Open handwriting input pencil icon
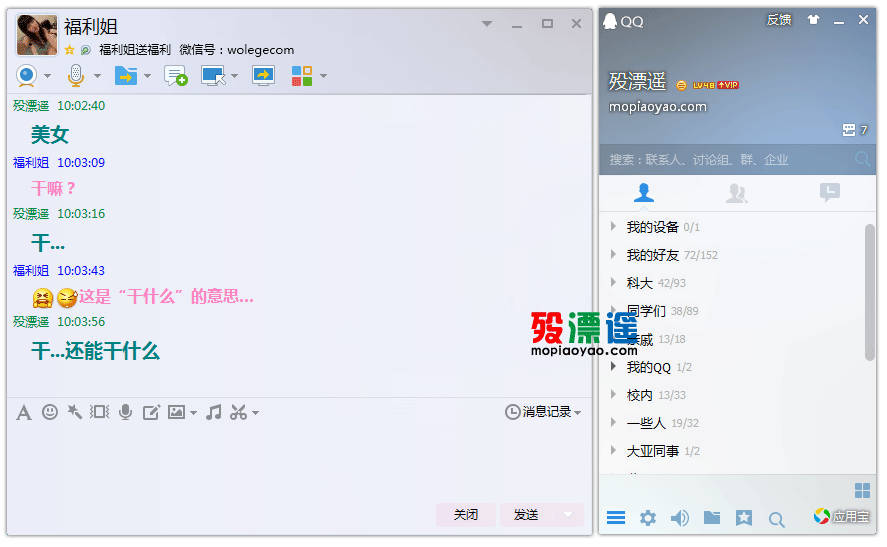The width and height of the screenshot is (887, 547). click(x=151, y=412)
